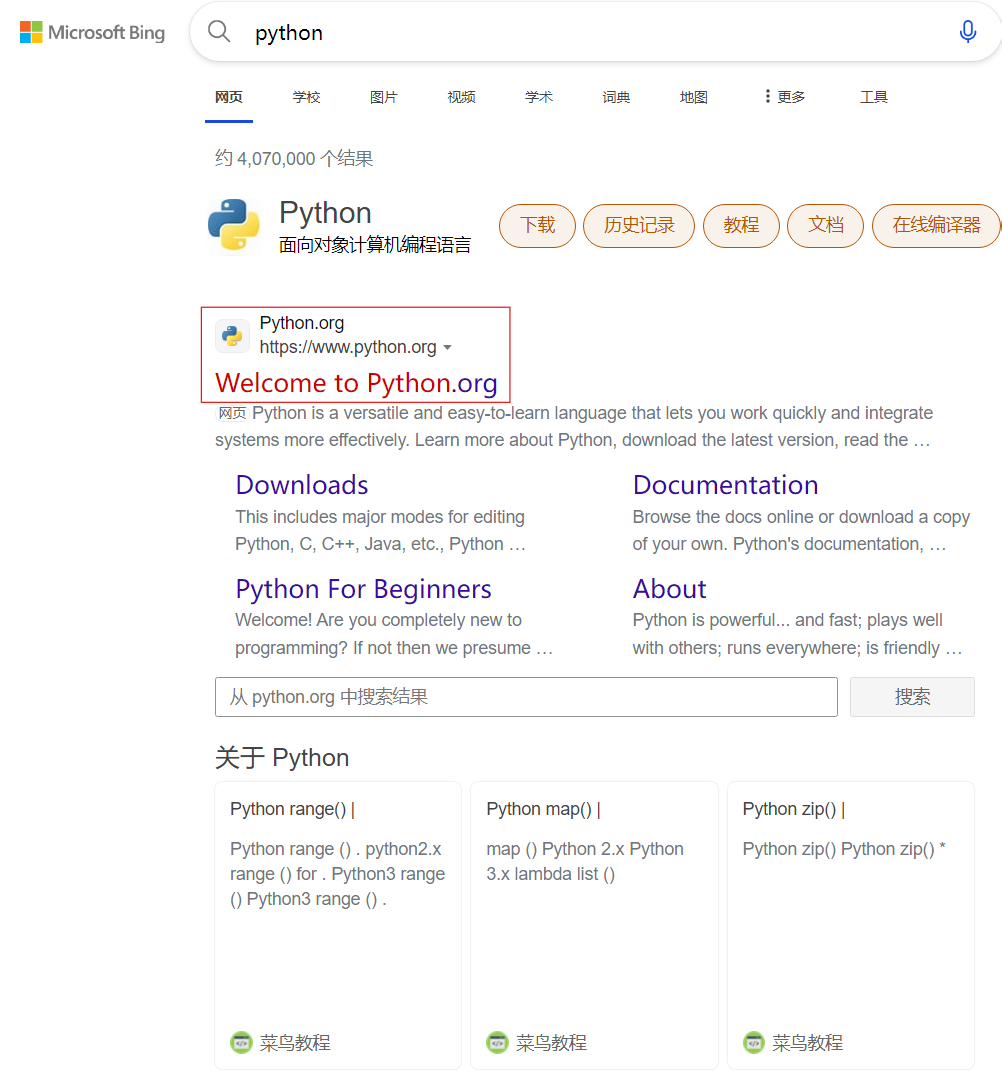
Task: Click the 在线编译器 pill button
Action: [x=936, y=225]
